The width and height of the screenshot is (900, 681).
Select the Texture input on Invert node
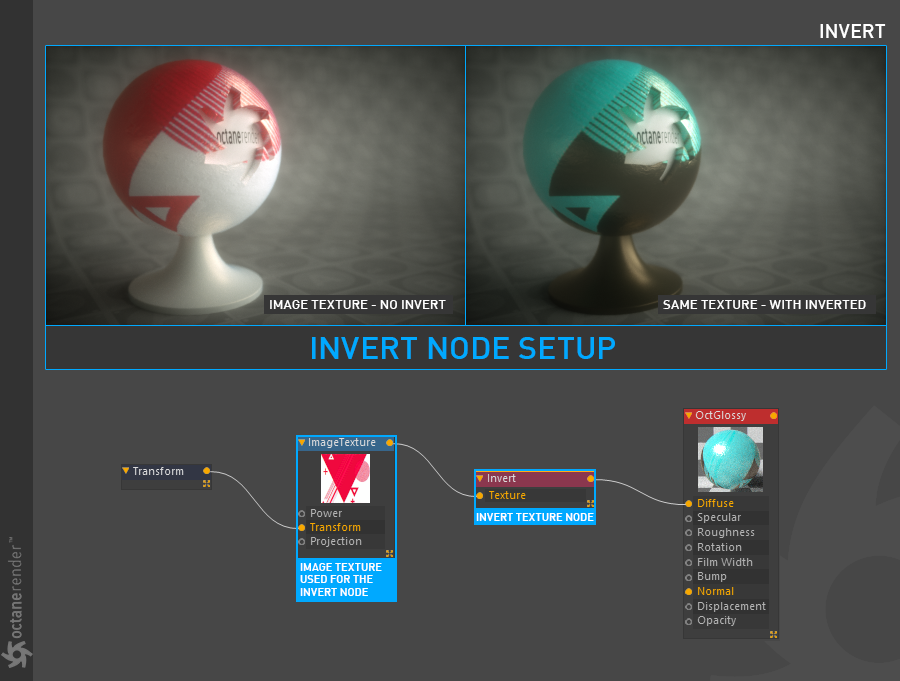[x=507, y=495]
